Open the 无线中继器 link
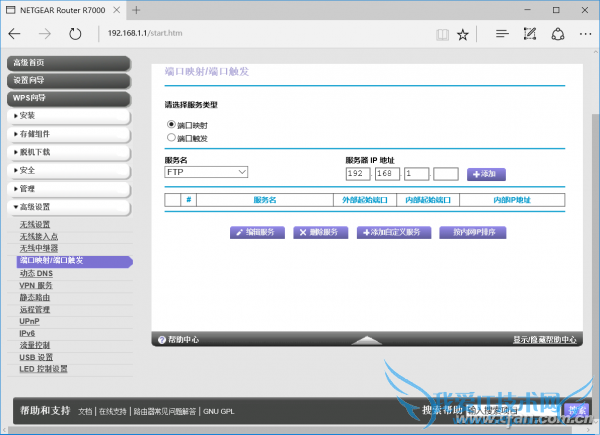 coord(39,248)
